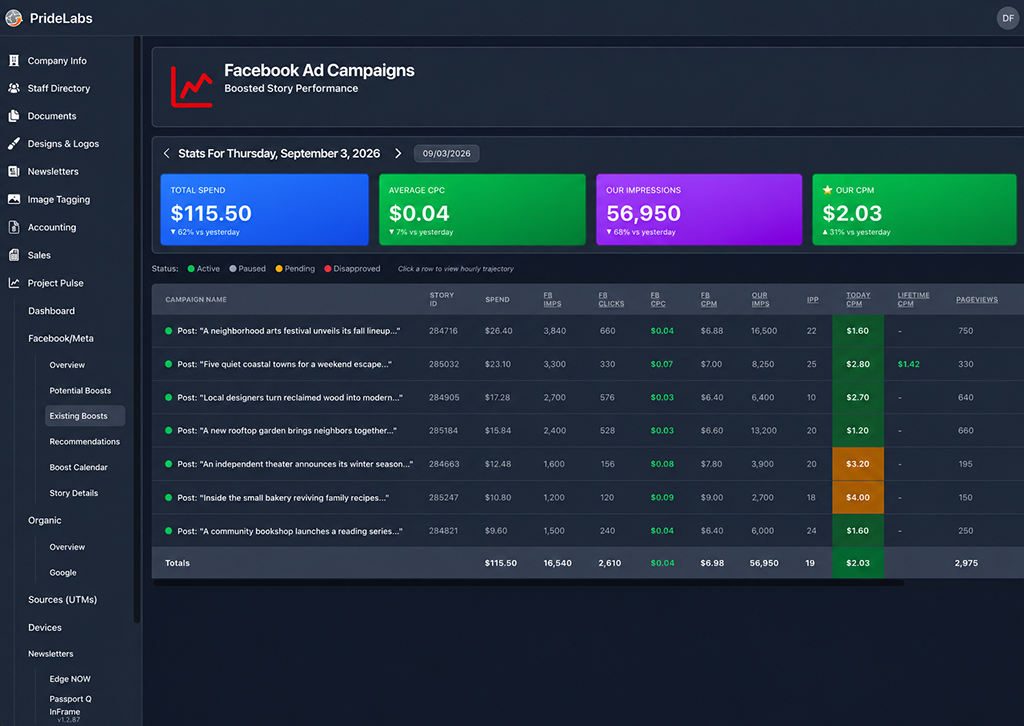The width and height of the screenshot is (1024, 726).
Task: Open independent theater winter season campaign row
Action: pyautogui.click(x=588, y=464)
